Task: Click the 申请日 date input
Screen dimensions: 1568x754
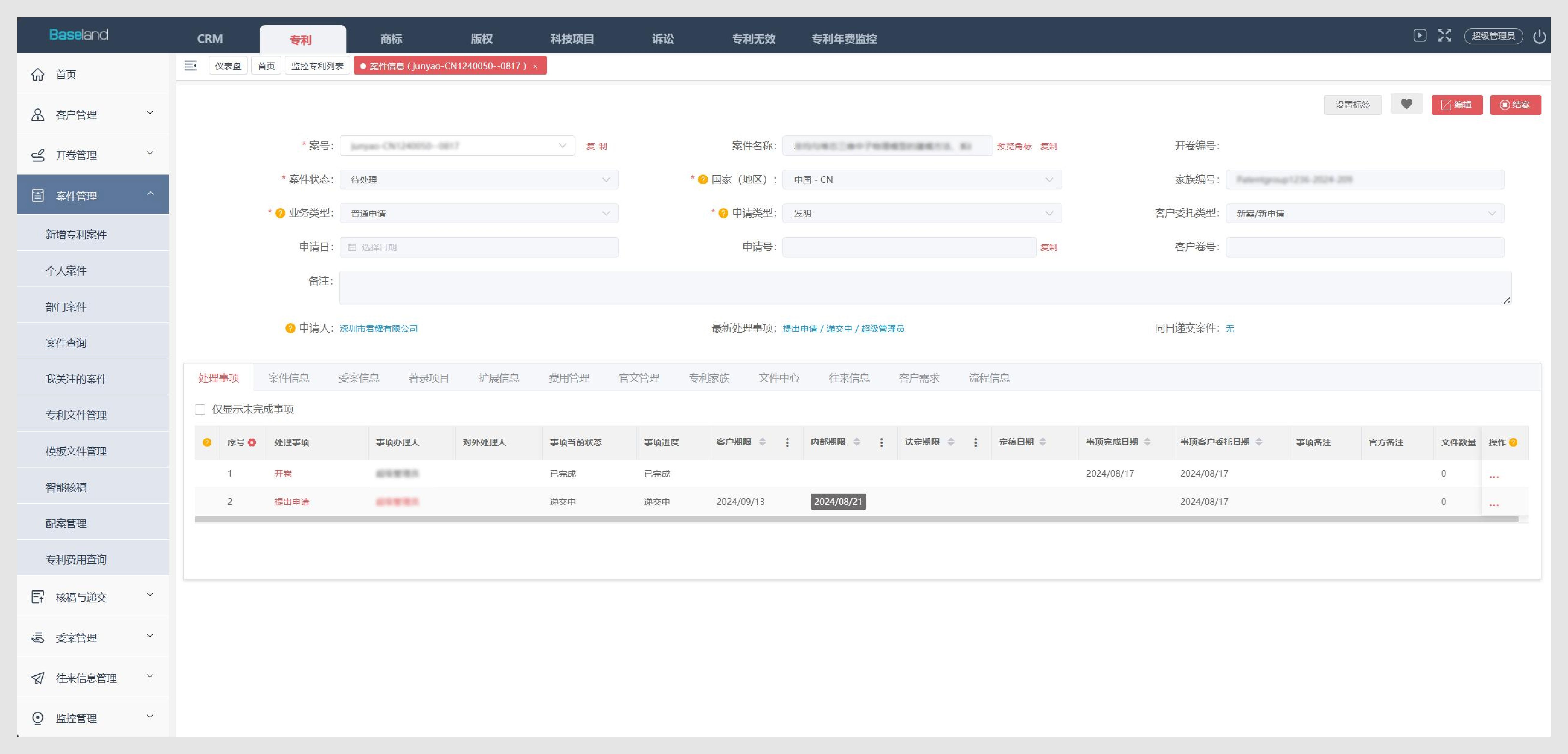Action: click(479, 247)
